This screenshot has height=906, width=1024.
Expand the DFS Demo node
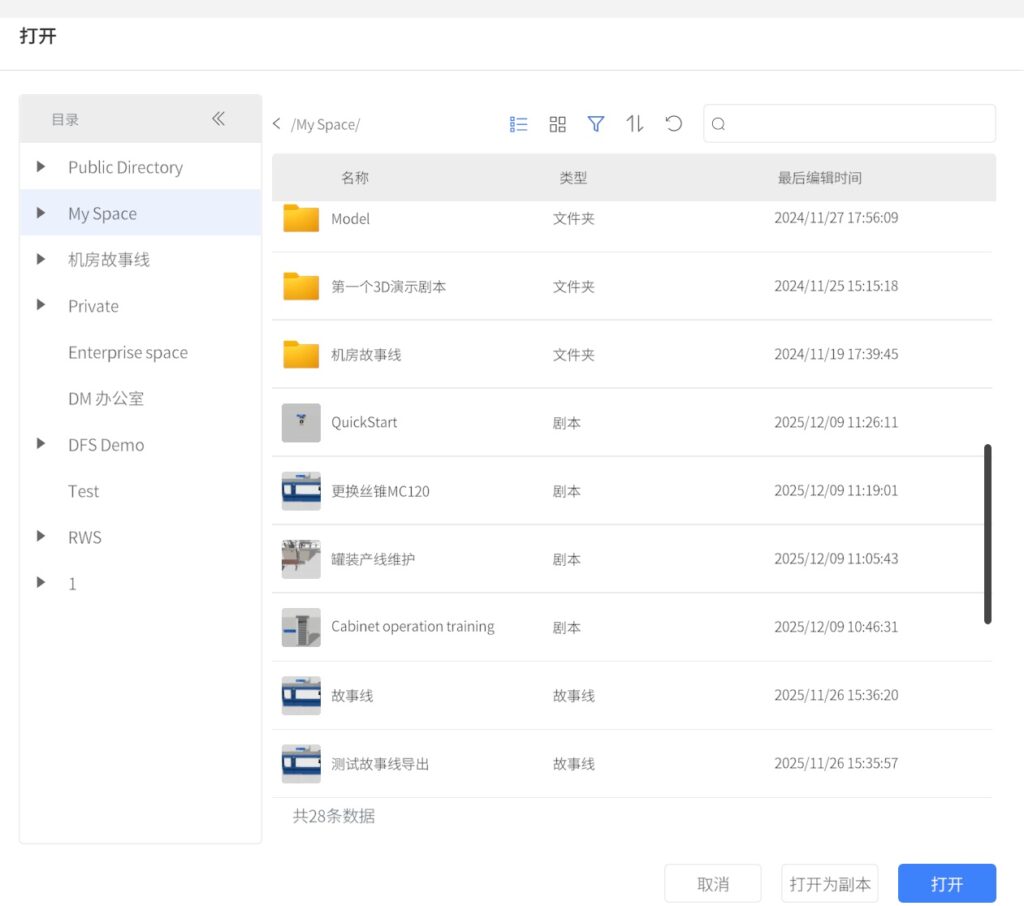tap(41, 444)
